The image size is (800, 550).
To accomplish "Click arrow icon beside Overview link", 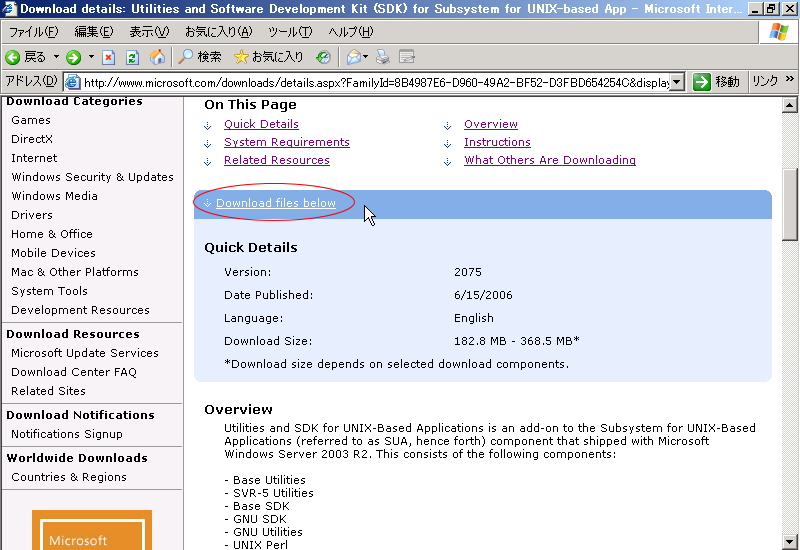I will (447, 126).
